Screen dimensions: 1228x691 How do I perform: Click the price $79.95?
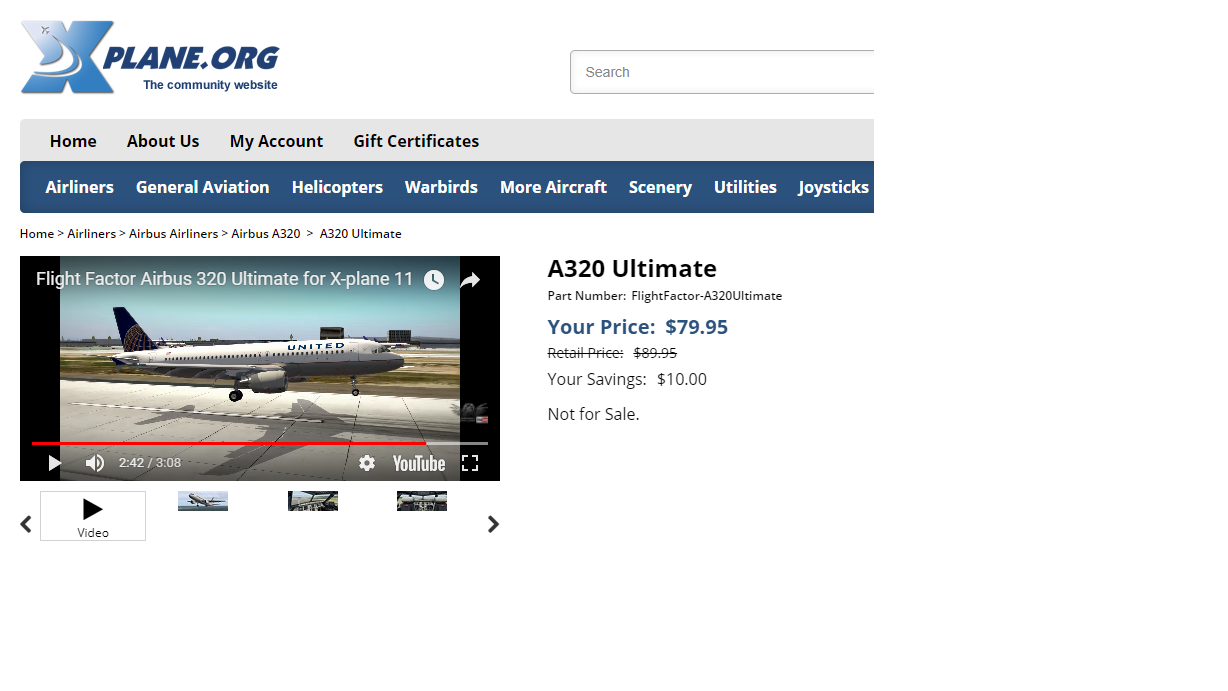[697, 327]
